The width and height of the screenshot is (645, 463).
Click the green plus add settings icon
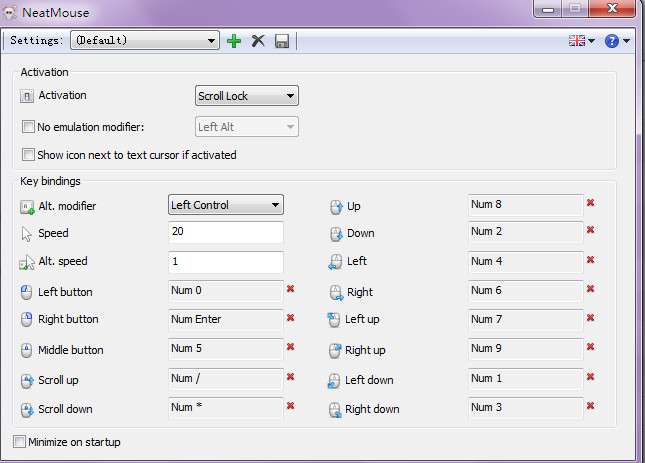(x=235, y=41)
